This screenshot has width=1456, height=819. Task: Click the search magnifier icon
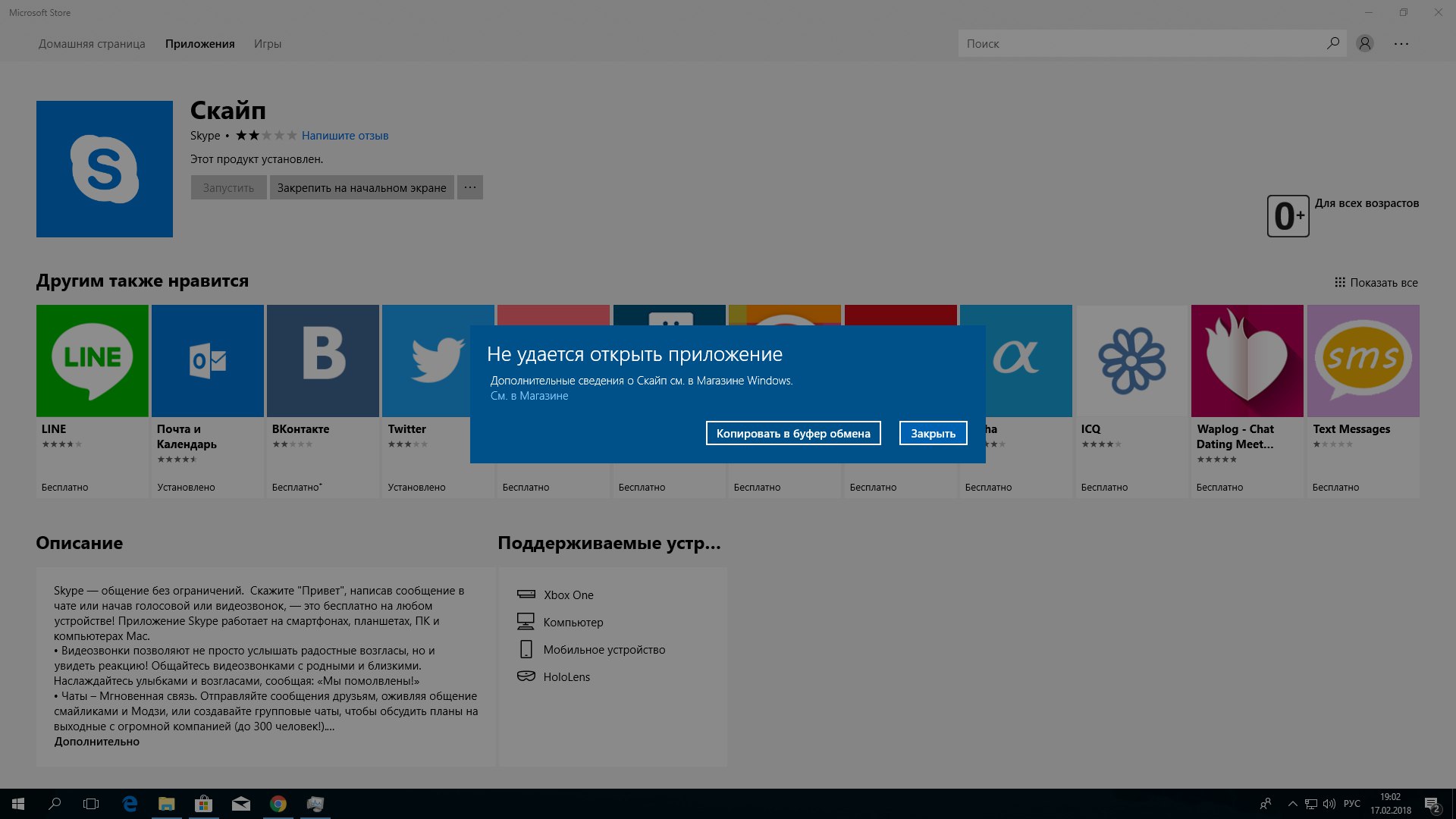tap(1332, 43)
